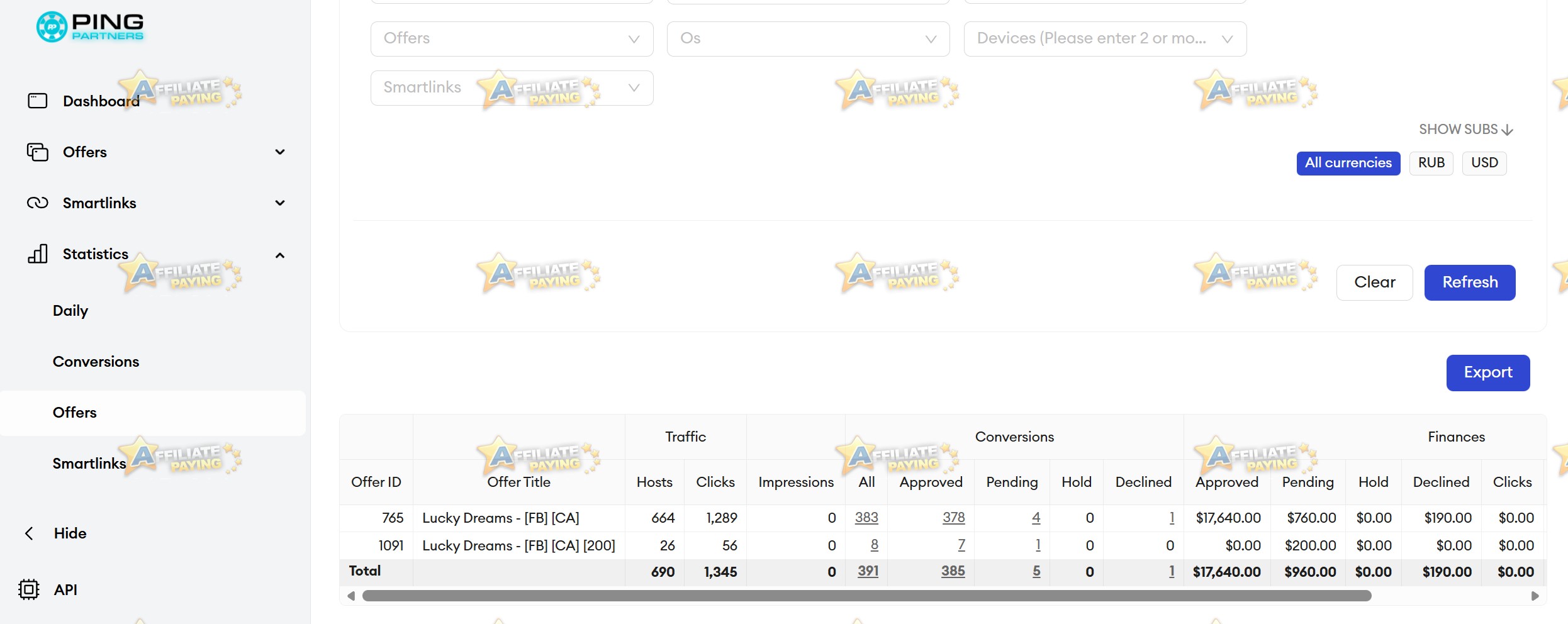Open the Devices filter dropdown
The width and height of the screenshot is (1568, 624).
(1105, 38)
